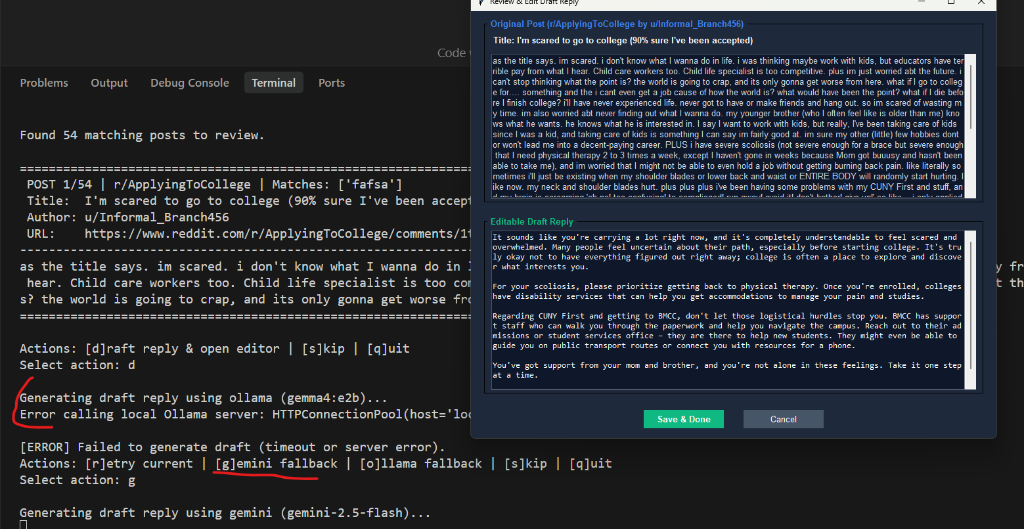1024x529 pixels.
Task: Click the Original Post text area scrollbar
Action: 971,126
